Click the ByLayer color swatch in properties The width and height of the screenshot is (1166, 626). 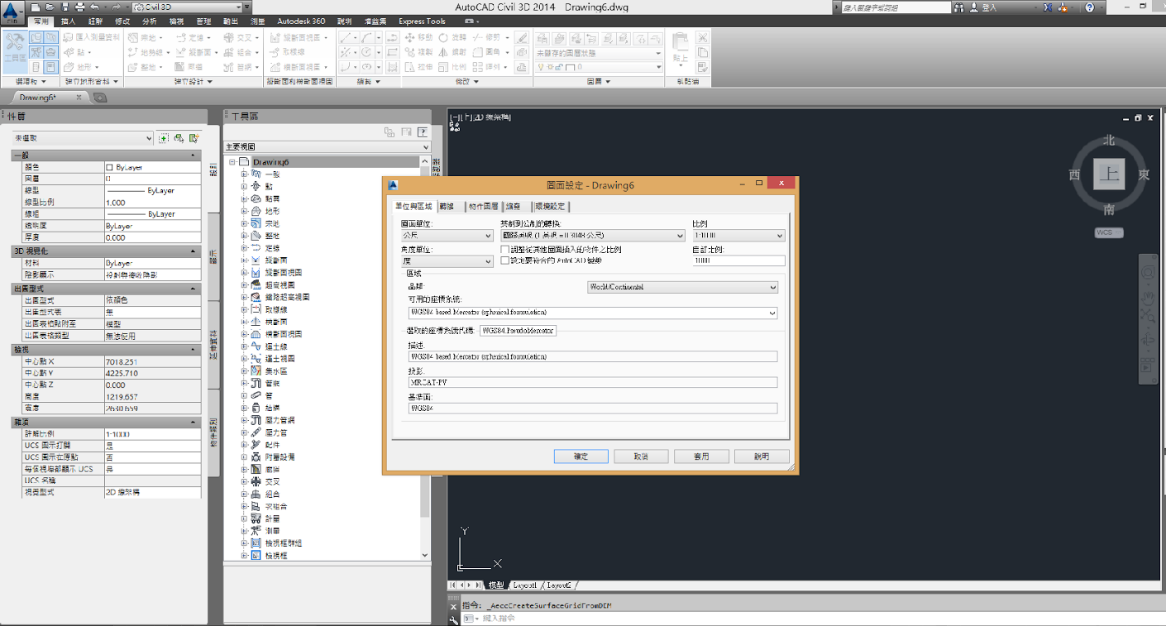pyautogui.click(x=110, y=167)
